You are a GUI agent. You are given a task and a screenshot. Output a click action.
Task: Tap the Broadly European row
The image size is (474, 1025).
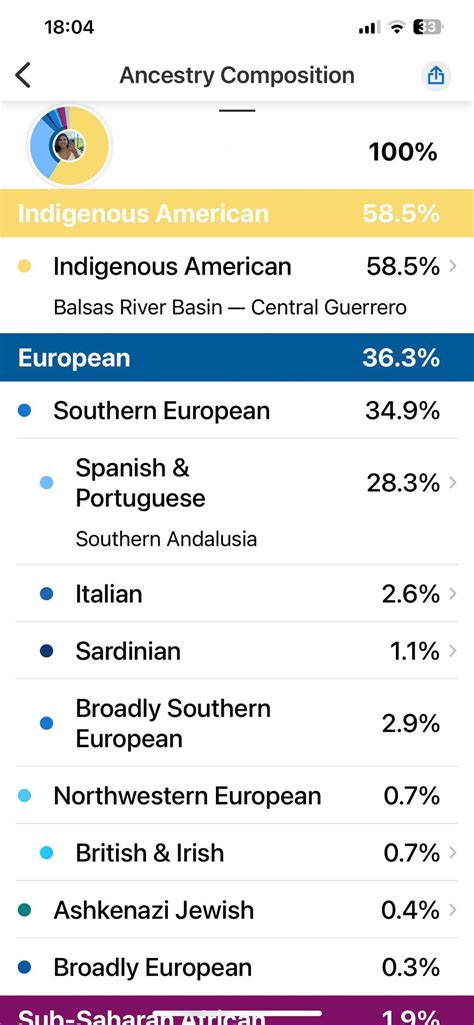(237, 967)
